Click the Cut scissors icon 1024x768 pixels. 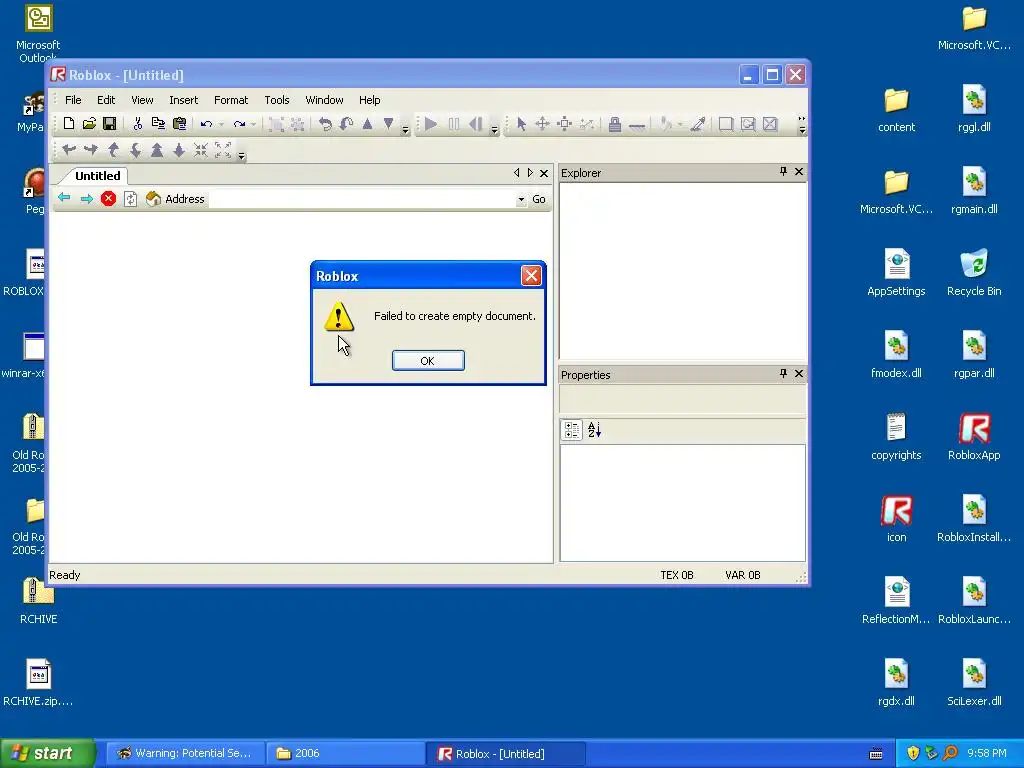point(137,124)
